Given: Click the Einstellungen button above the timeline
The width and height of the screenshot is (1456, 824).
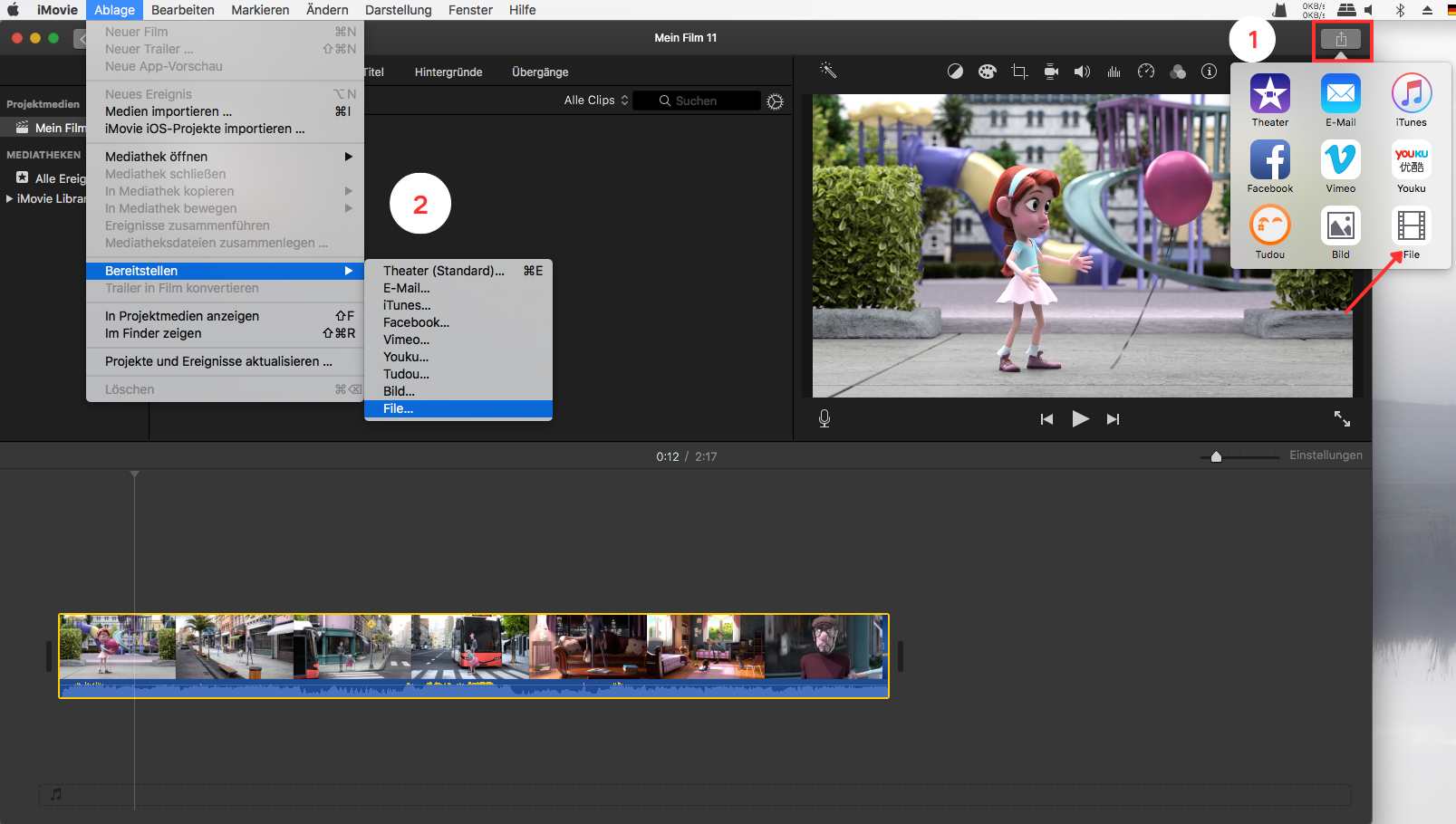Looking at the screenshot, I should coord(1326,455).
